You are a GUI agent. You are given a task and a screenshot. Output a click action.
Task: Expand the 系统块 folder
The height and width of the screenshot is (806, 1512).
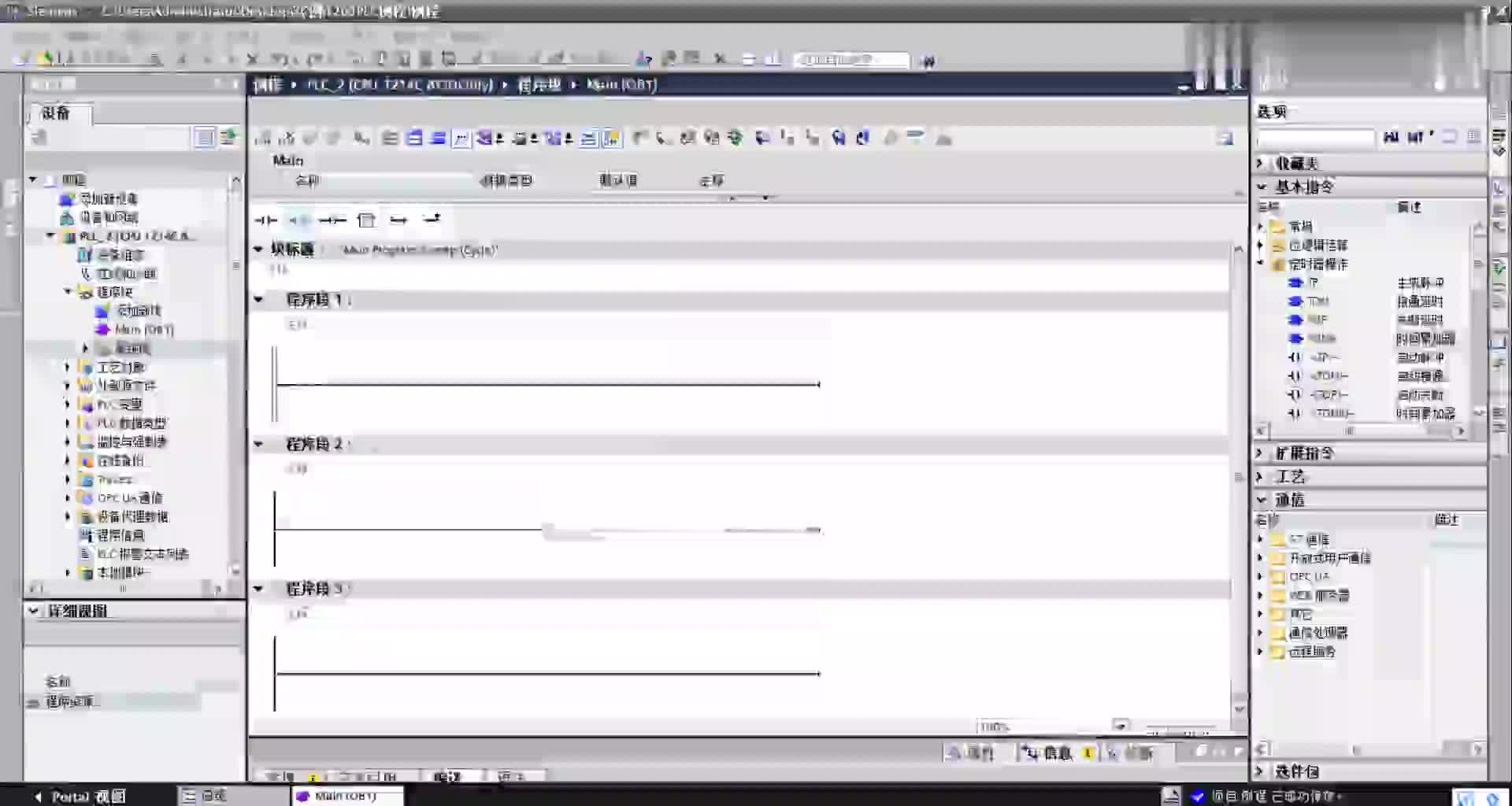(86, 348)
